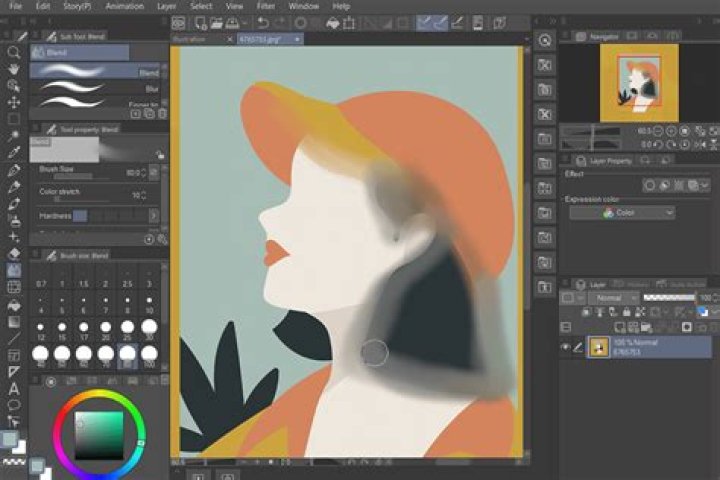
Task: Toggle the lock icon in brush preview
Action: (x=159, y=155)
